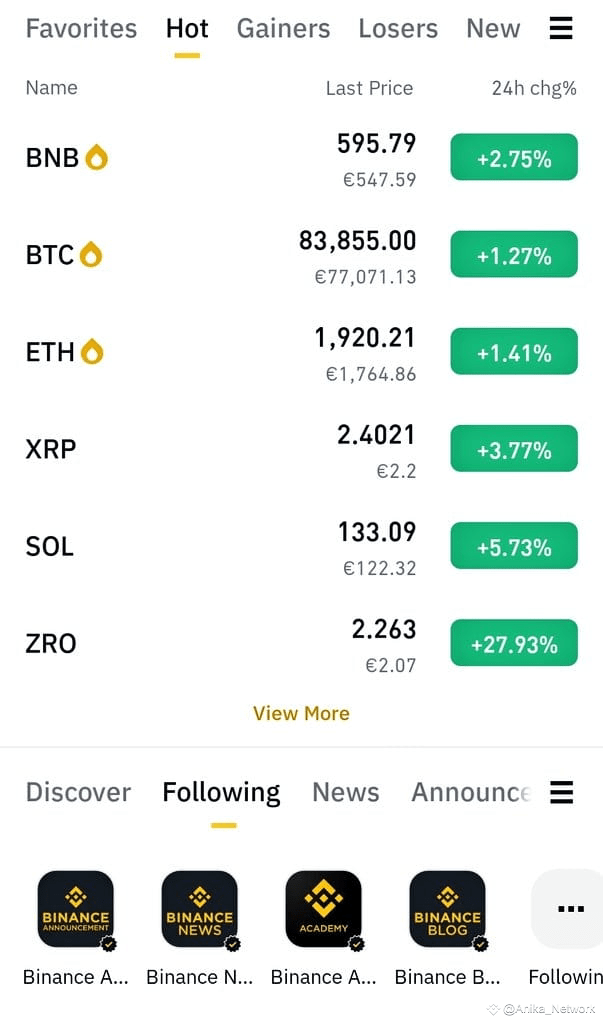Switch sorting by tapping Name header

[x=51, y=88]
